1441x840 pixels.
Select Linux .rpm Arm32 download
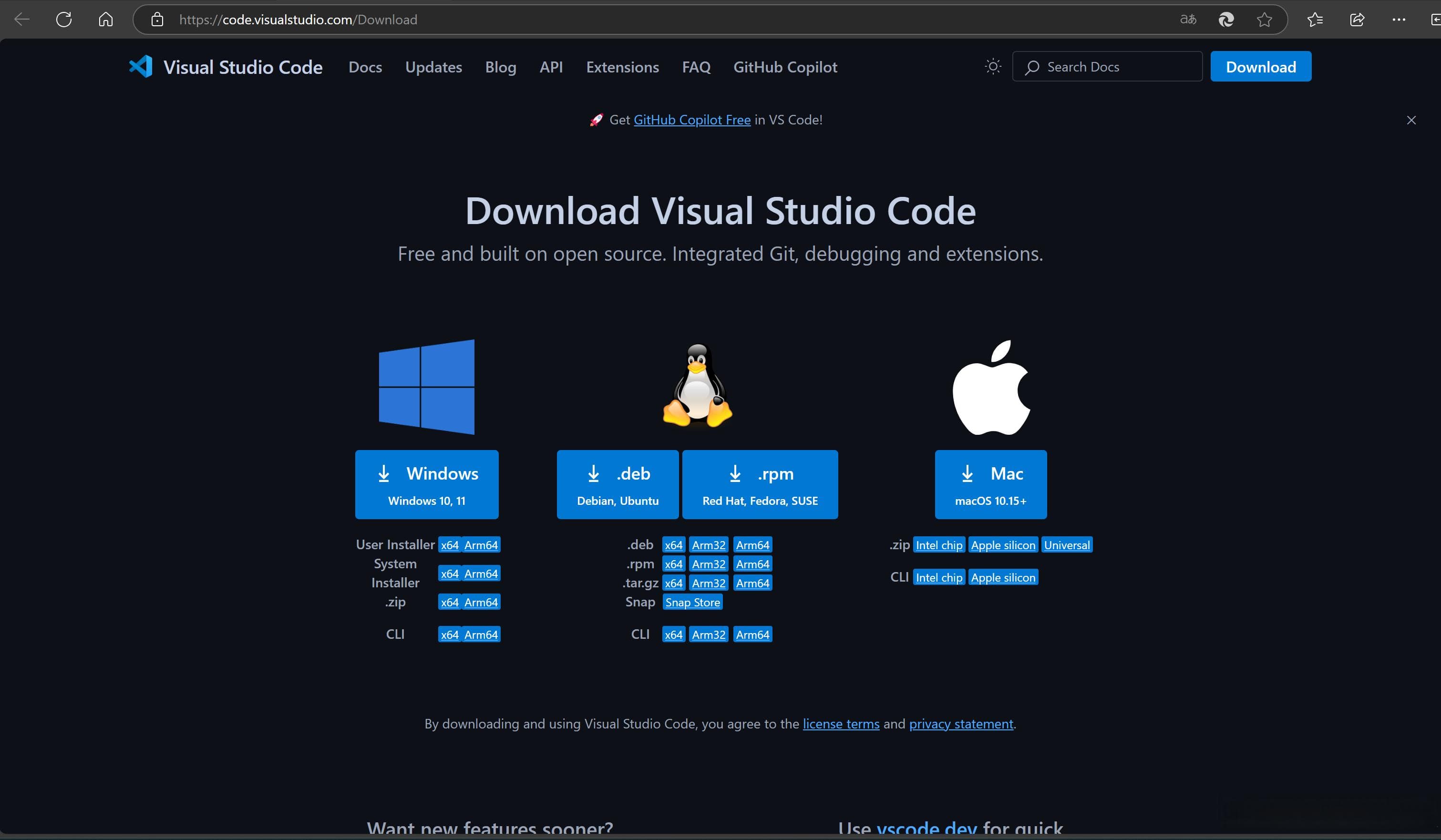(709, 564)
